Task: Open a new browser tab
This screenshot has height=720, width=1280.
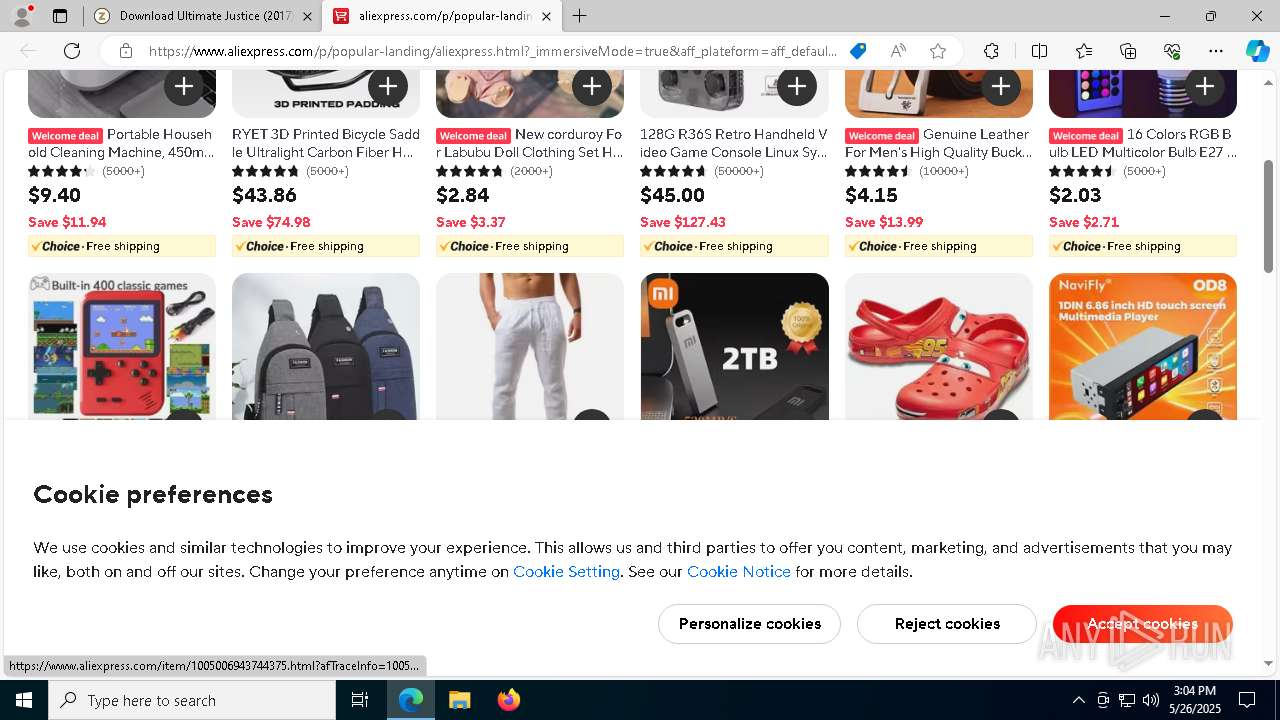Action: click(x=580, y=16)
